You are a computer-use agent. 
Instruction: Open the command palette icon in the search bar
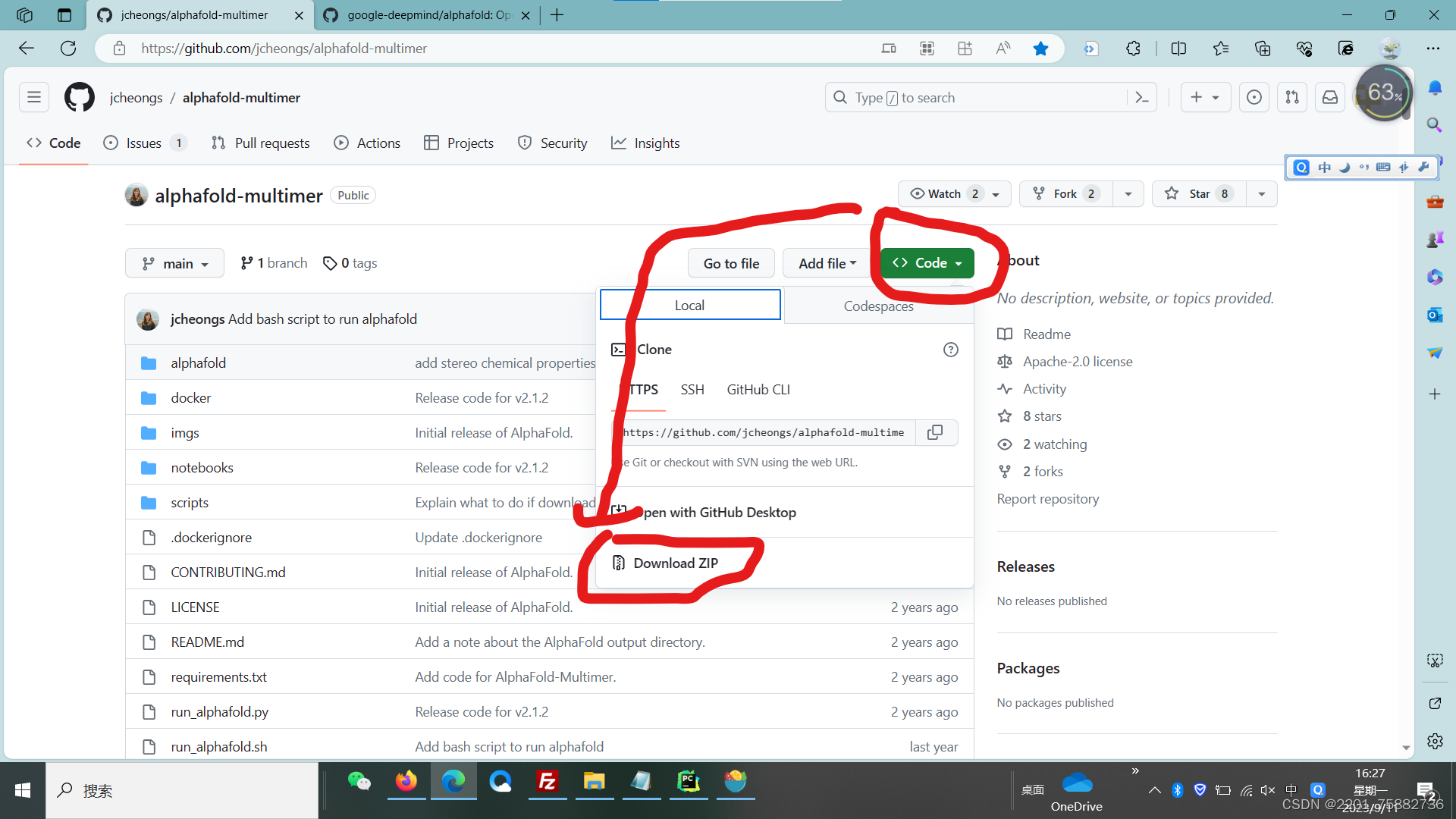(1141, 98)
